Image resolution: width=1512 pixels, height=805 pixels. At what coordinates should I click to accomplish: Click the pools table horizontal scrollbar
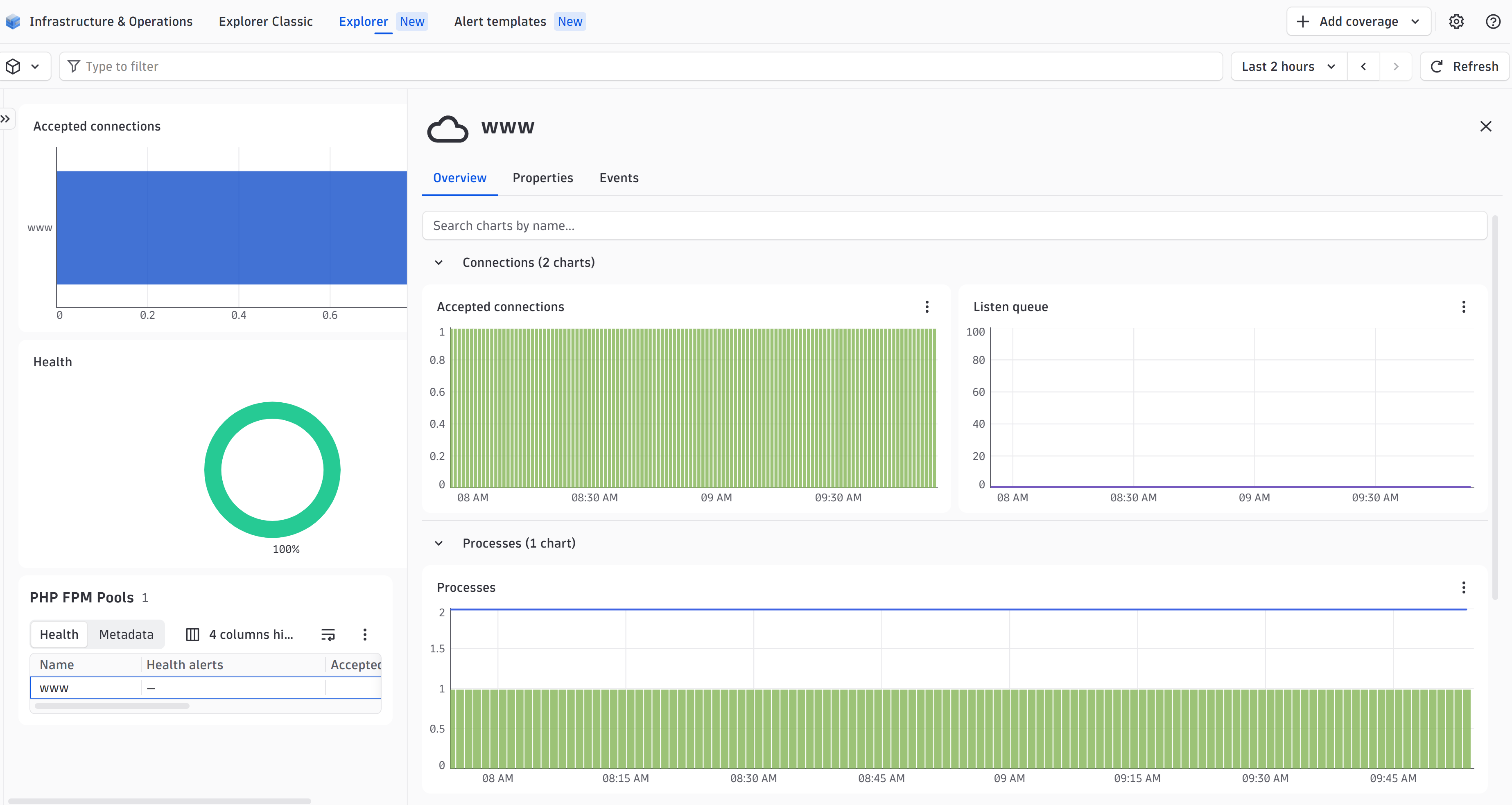112,706
